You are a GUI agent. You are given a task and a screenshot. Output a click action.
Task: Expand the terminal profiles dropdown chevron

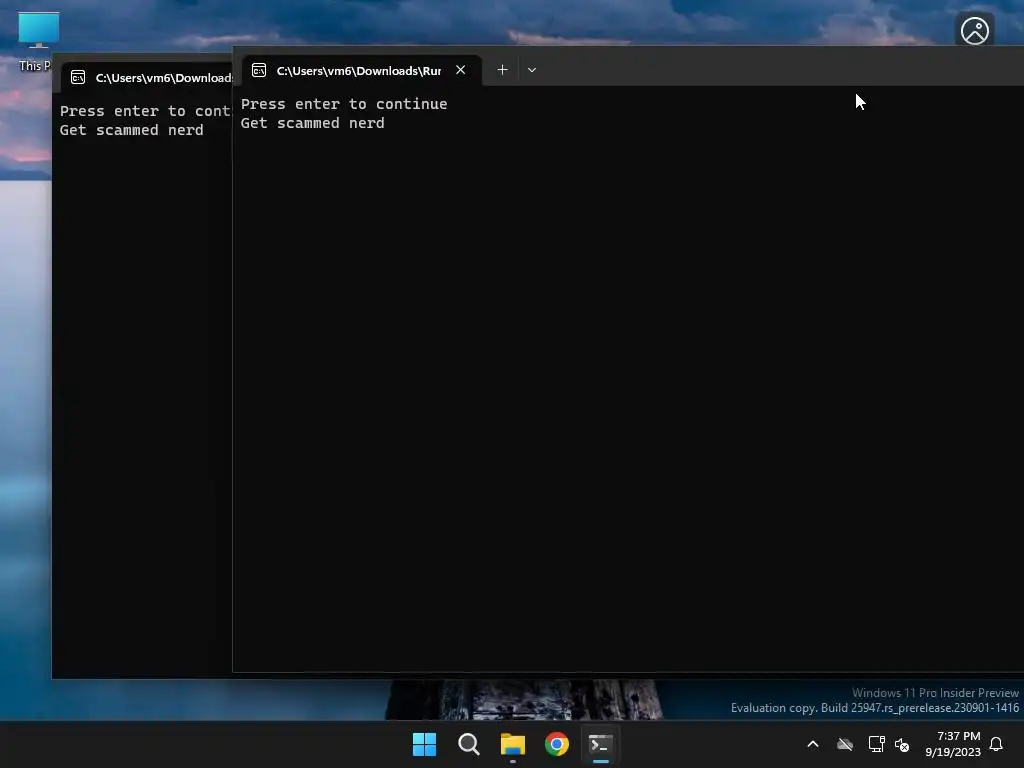click(x=532, y=70)
